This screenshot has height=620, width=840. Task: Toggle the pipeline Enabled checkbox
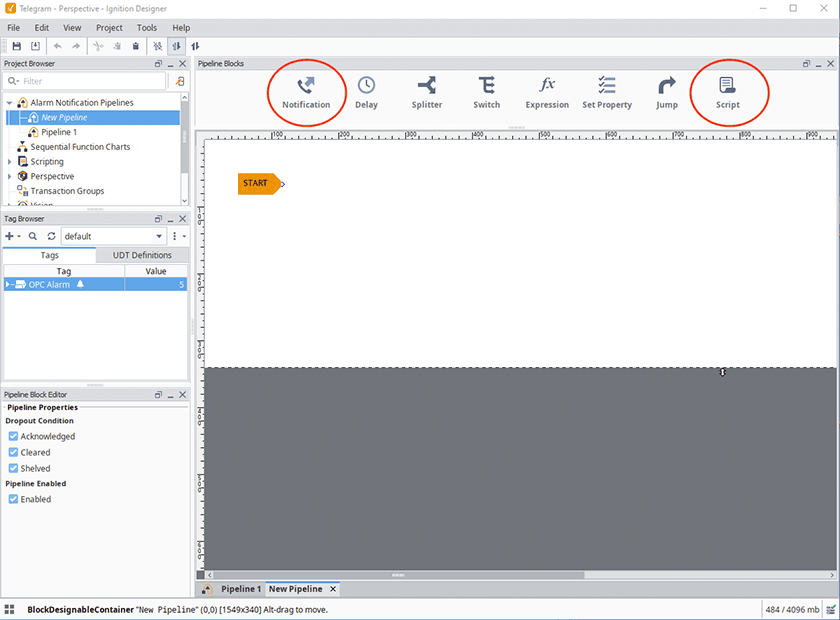(13, 499)
